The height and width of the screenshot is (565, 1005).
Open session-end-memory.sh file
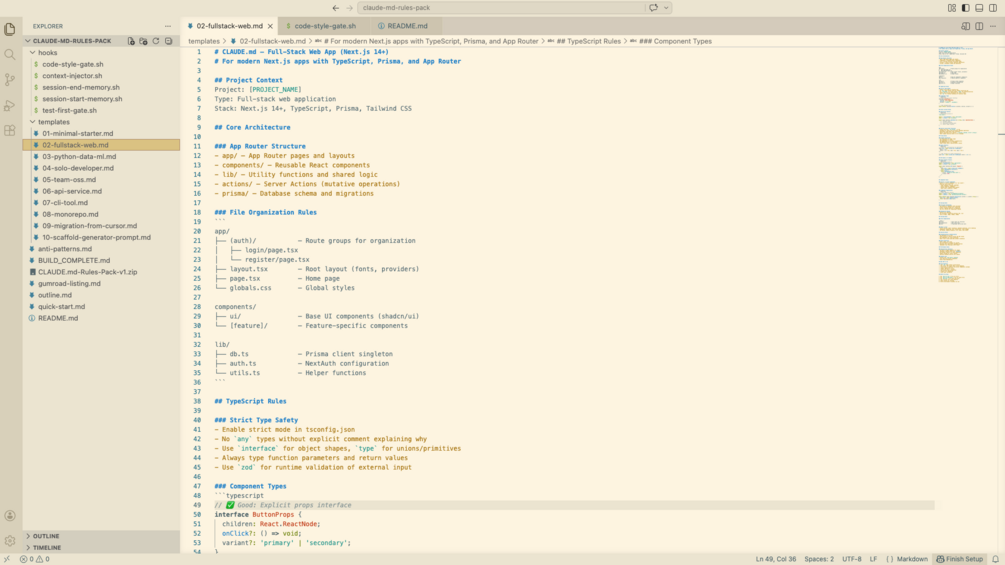81,87
